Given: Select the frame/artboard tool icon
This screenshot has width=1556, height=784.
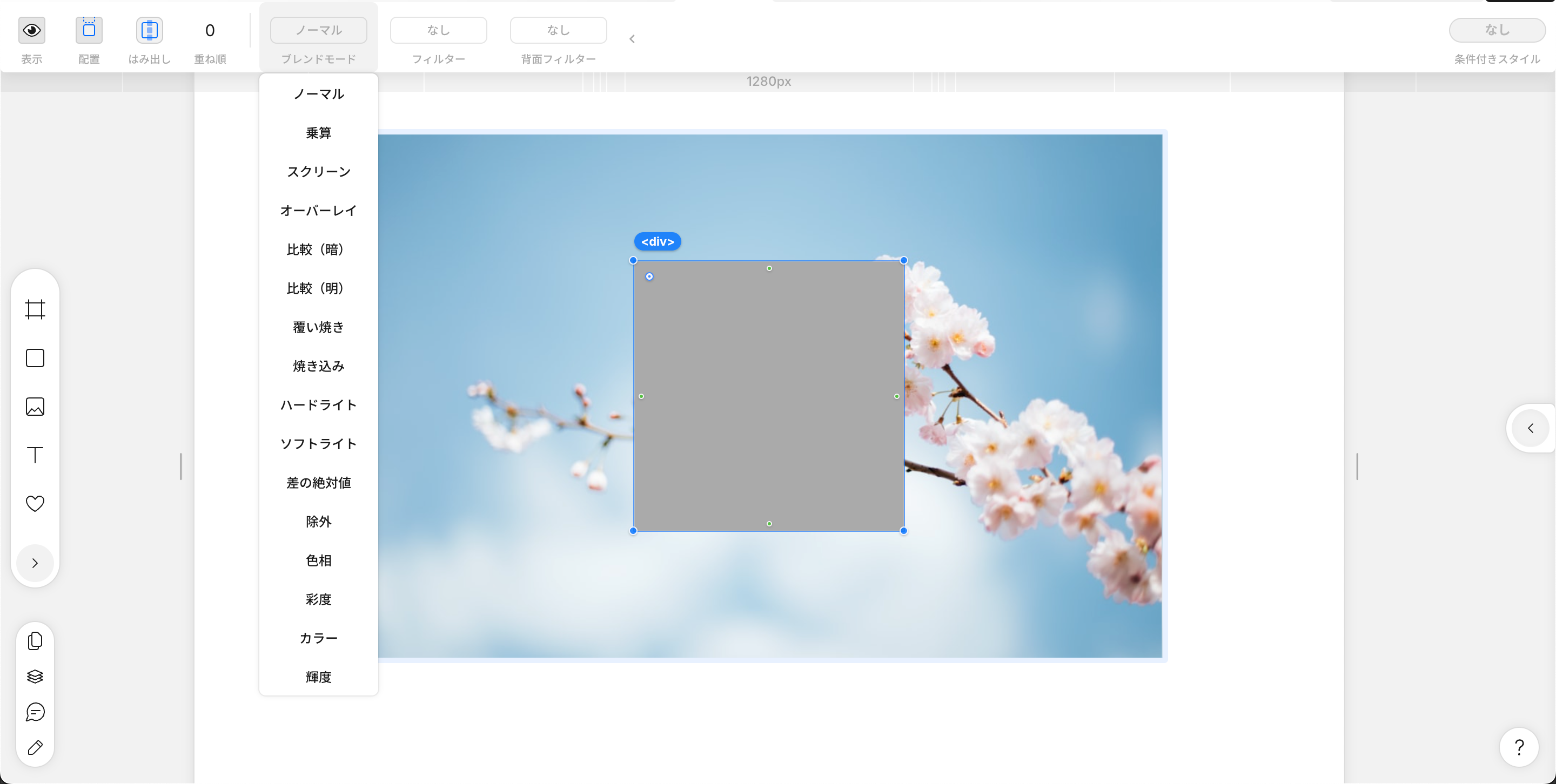Looking at the screenshot, I should tap(35, 309).
